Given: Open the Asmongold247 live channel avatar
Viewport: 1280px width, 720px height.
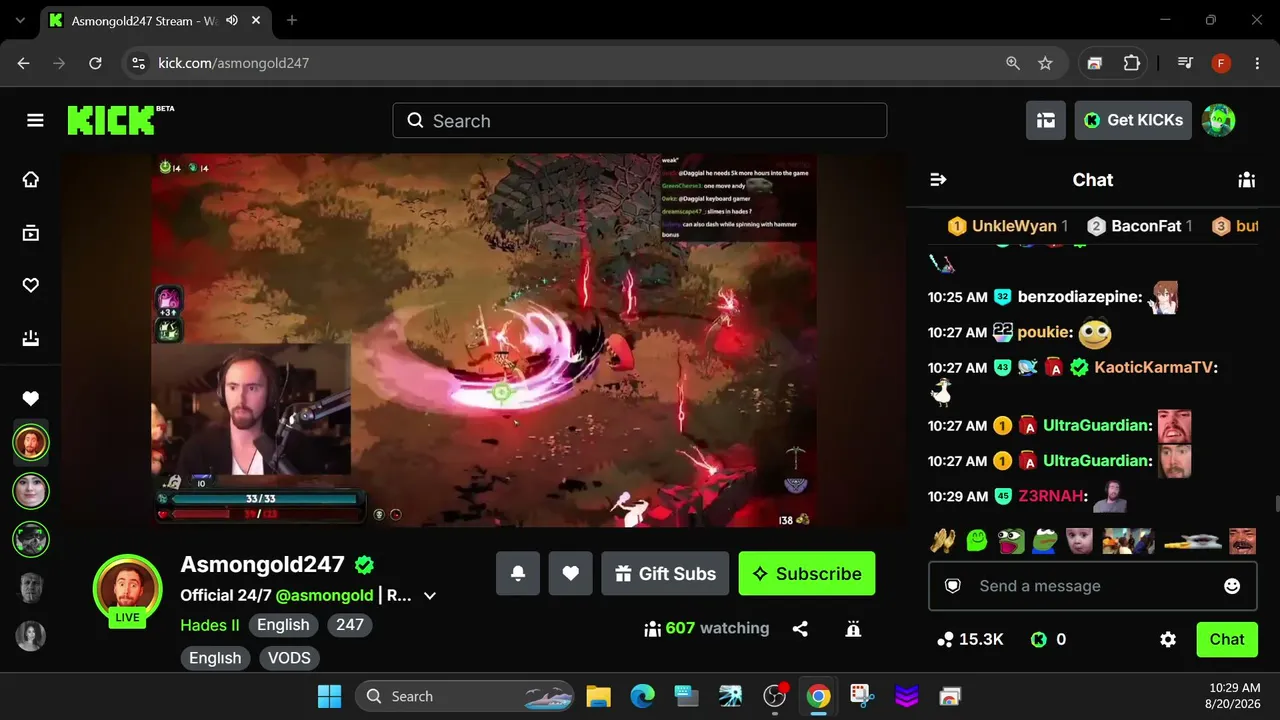Looking at the screenshot, I should (x=127, y=590).
